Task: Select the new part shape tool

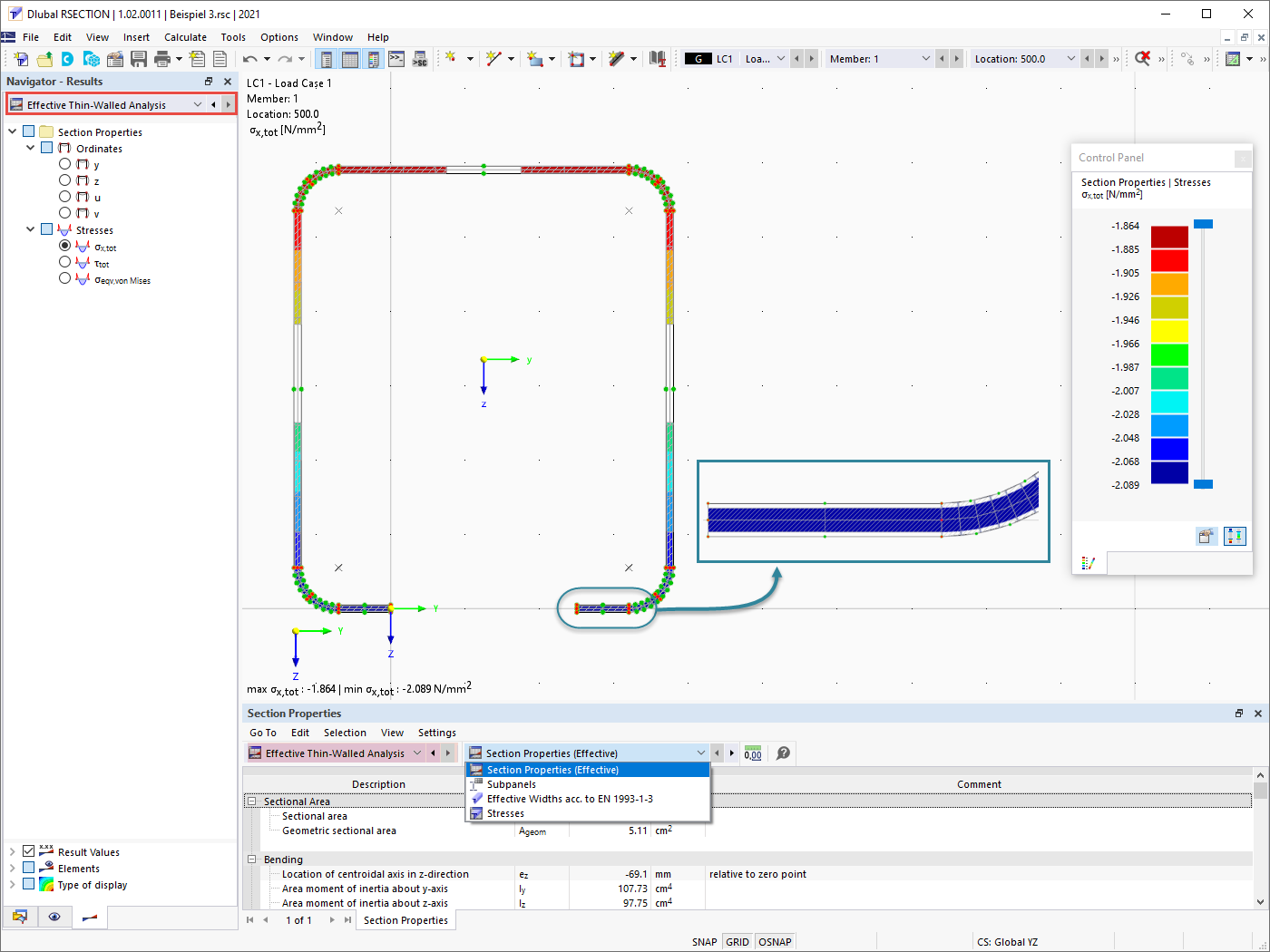Action: (x=535, y=59)
